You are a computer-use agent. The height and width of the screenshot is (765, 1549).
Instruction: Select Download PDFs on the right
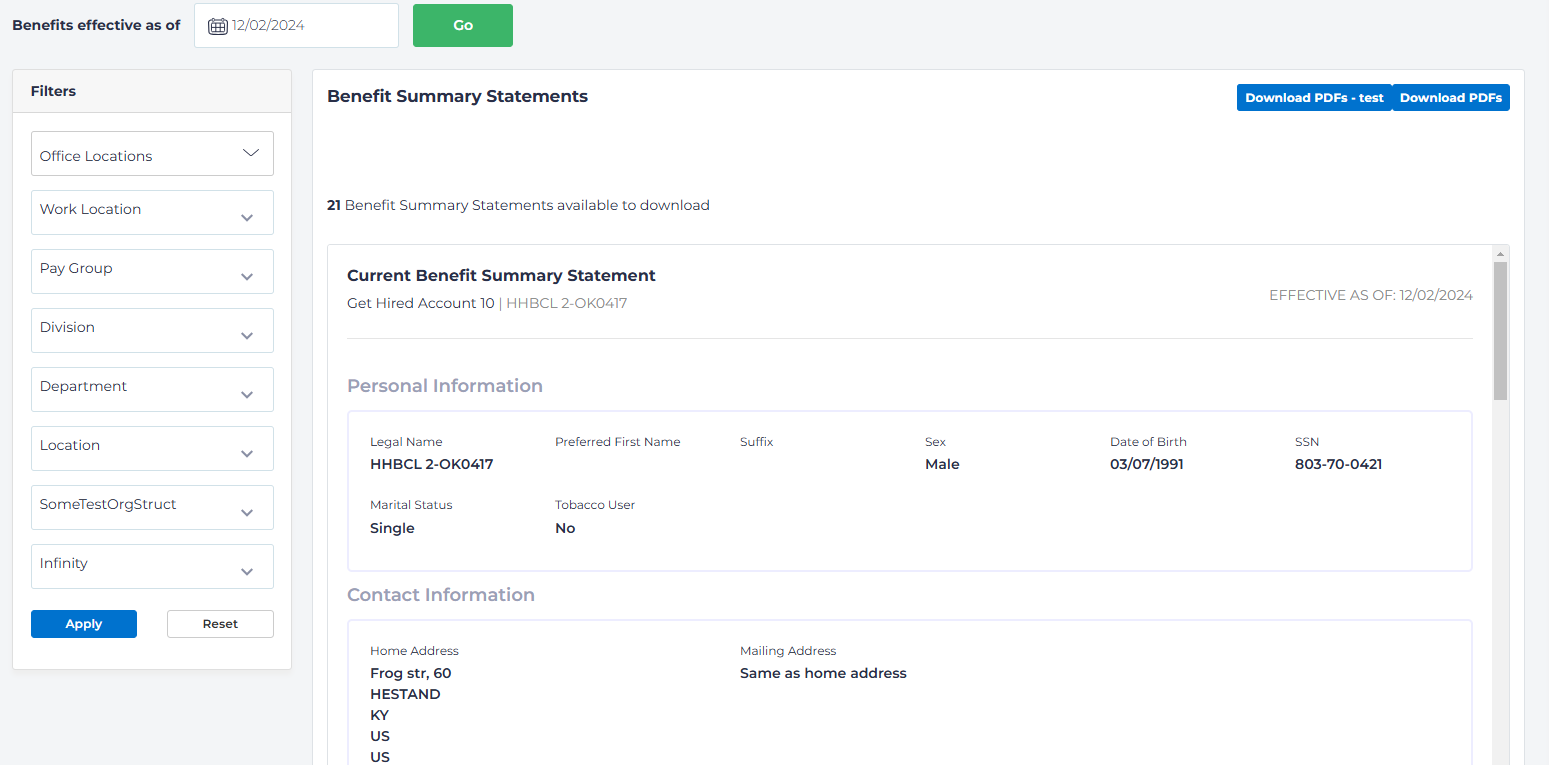(x=1451, y=97)
